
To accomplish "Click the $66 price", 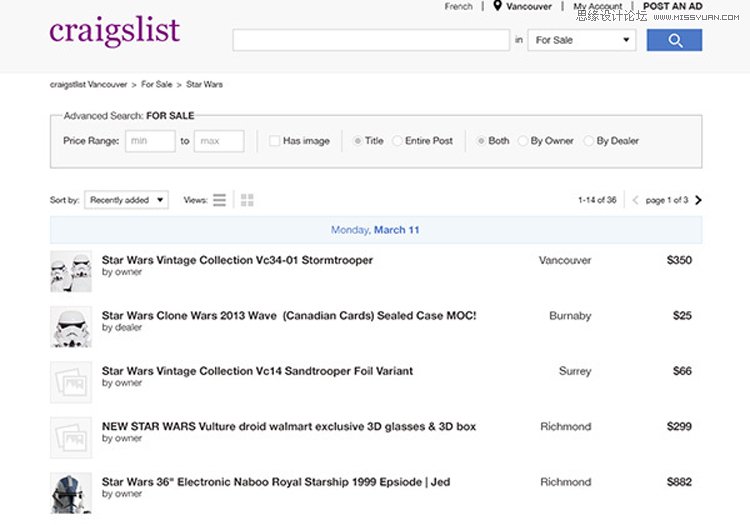I will coord(682,371).
